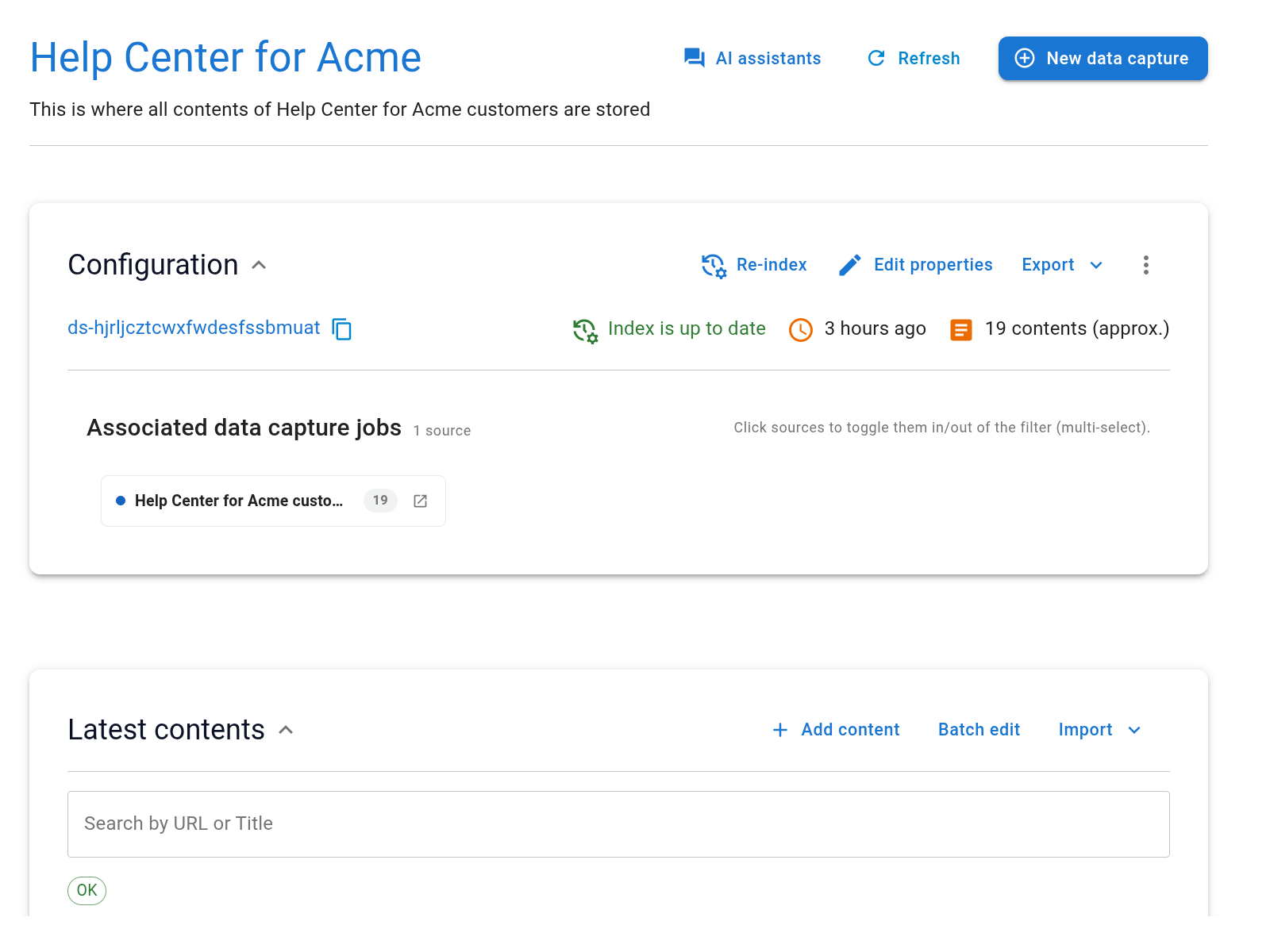This screenshot has width=1270, height=952.
Task: Collapse the Latest contents section
Action: (286, 730)
